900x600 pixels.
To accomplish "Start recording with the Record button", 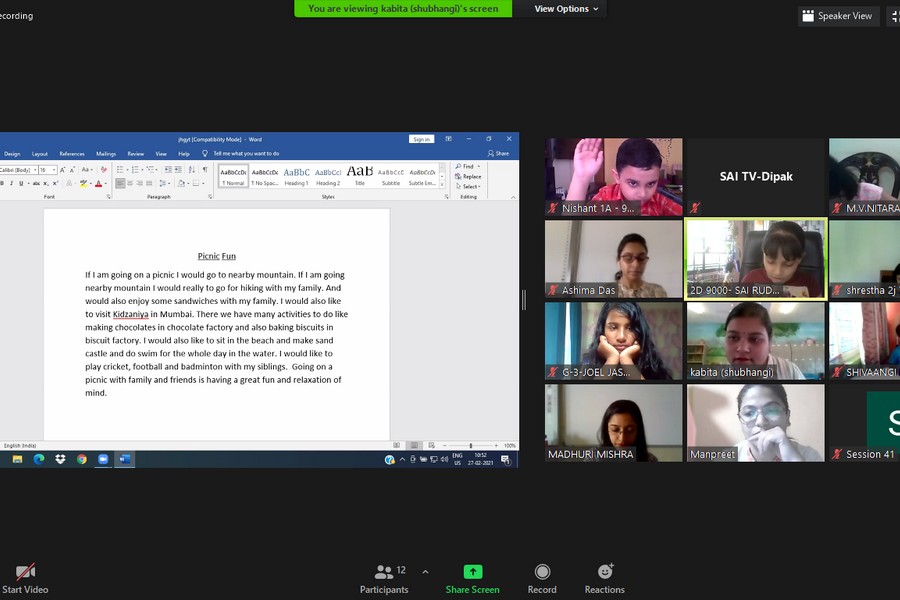I will point(542,577).
